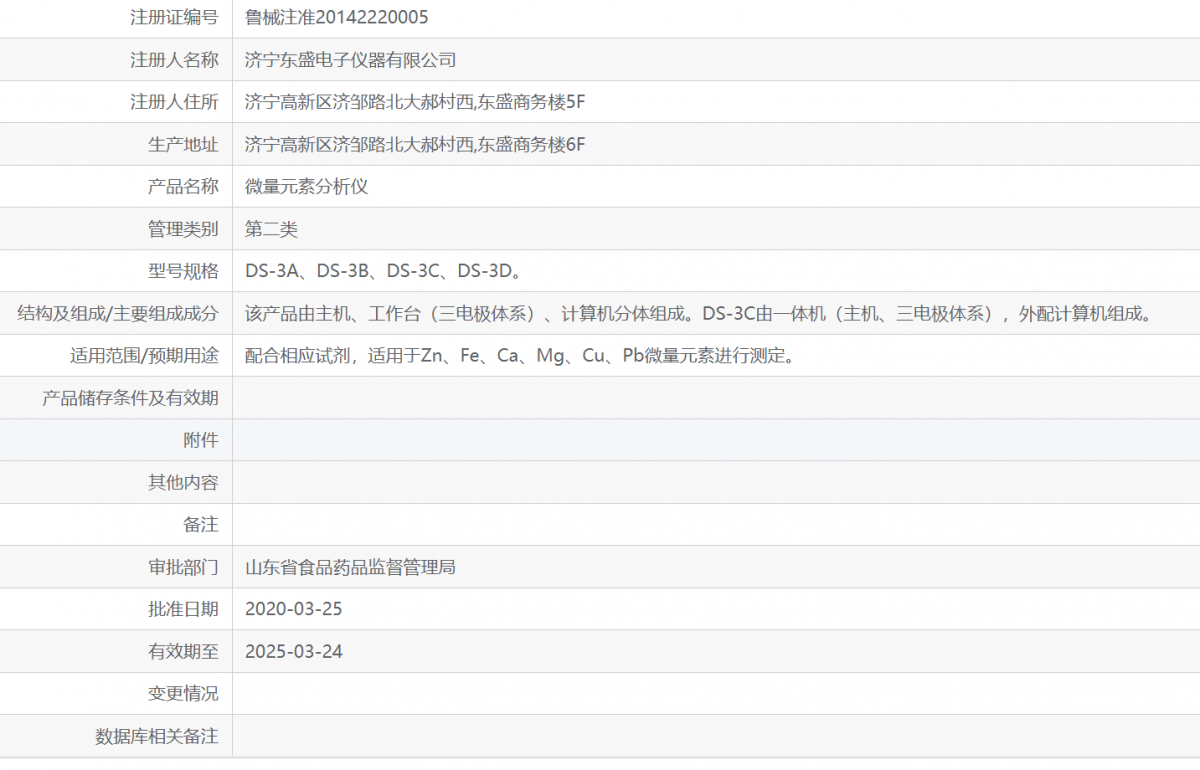Select company name 济宁东盛电子仪器有限公司
This screenshot has height=770, width=1200.
(351, 60)
